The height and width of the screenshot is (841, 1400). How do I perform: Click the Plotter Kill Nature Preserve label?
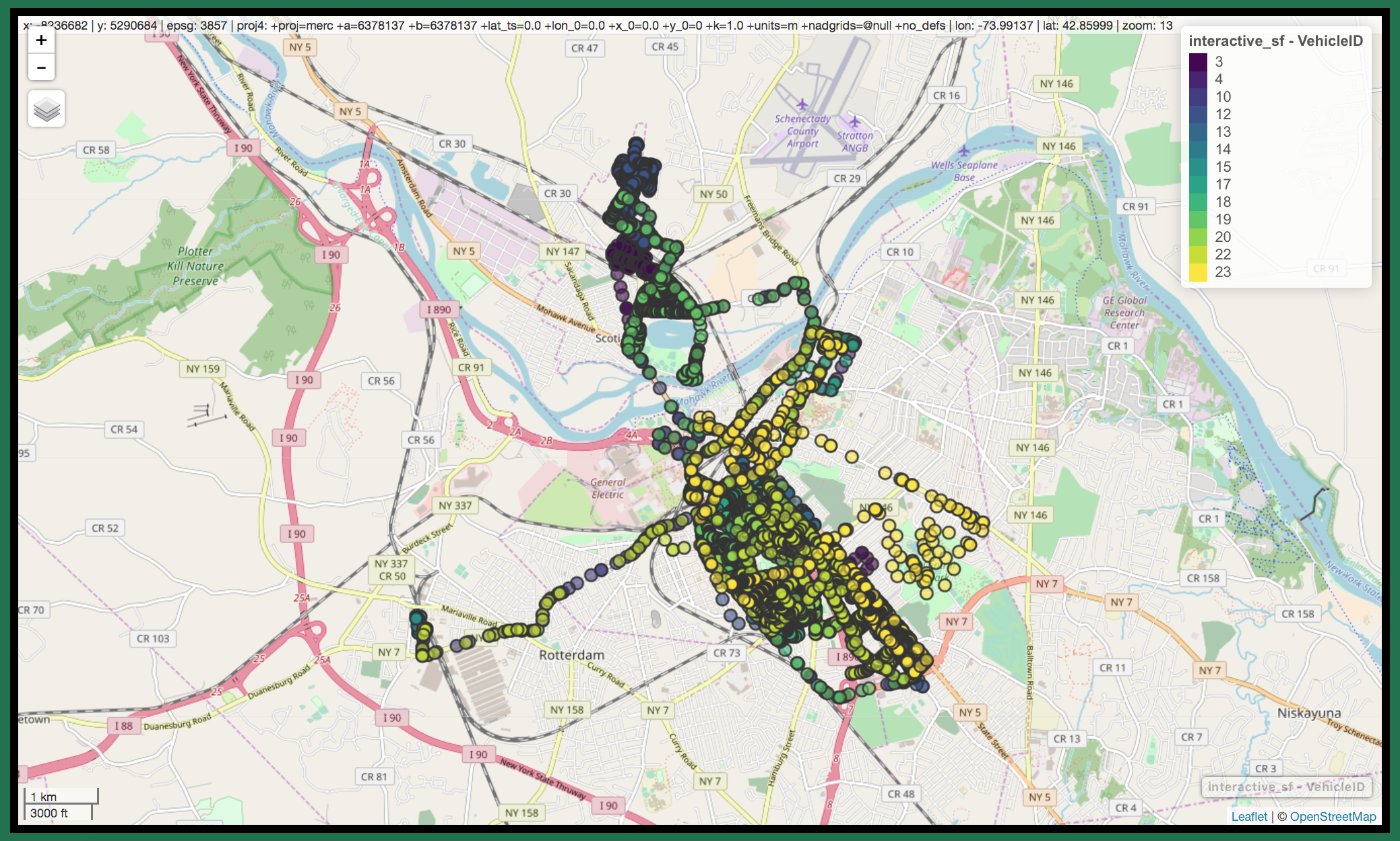coord(195,266)
